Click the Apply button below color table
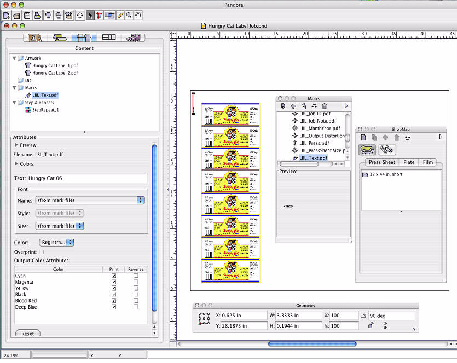457x363 pixels. (28, 333)
